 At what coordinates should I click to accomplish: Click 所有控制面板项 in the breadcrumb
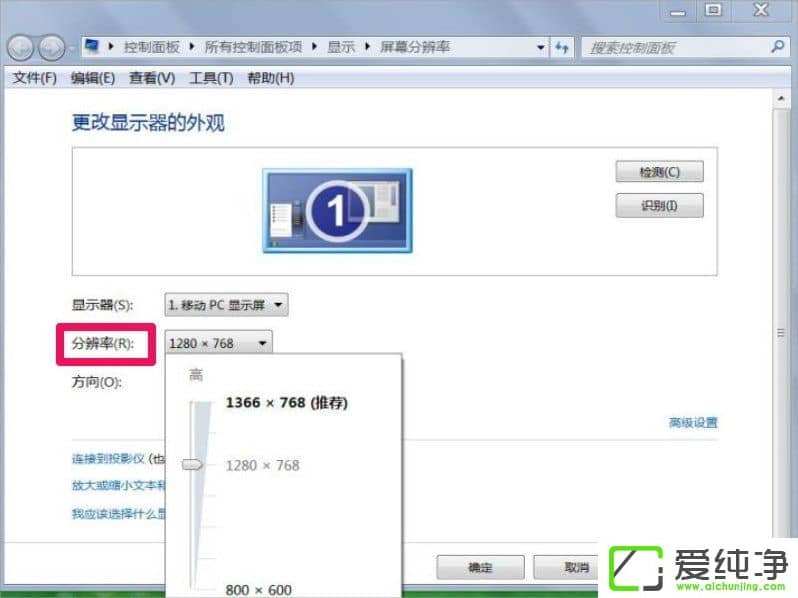[x=253, y=47]
